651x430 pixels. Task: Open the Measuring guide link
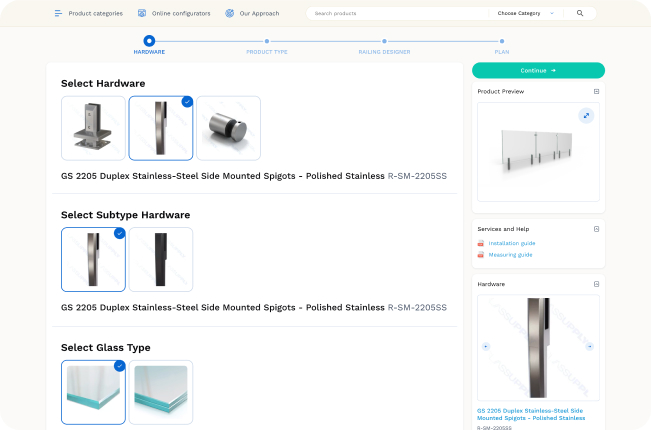510,255
